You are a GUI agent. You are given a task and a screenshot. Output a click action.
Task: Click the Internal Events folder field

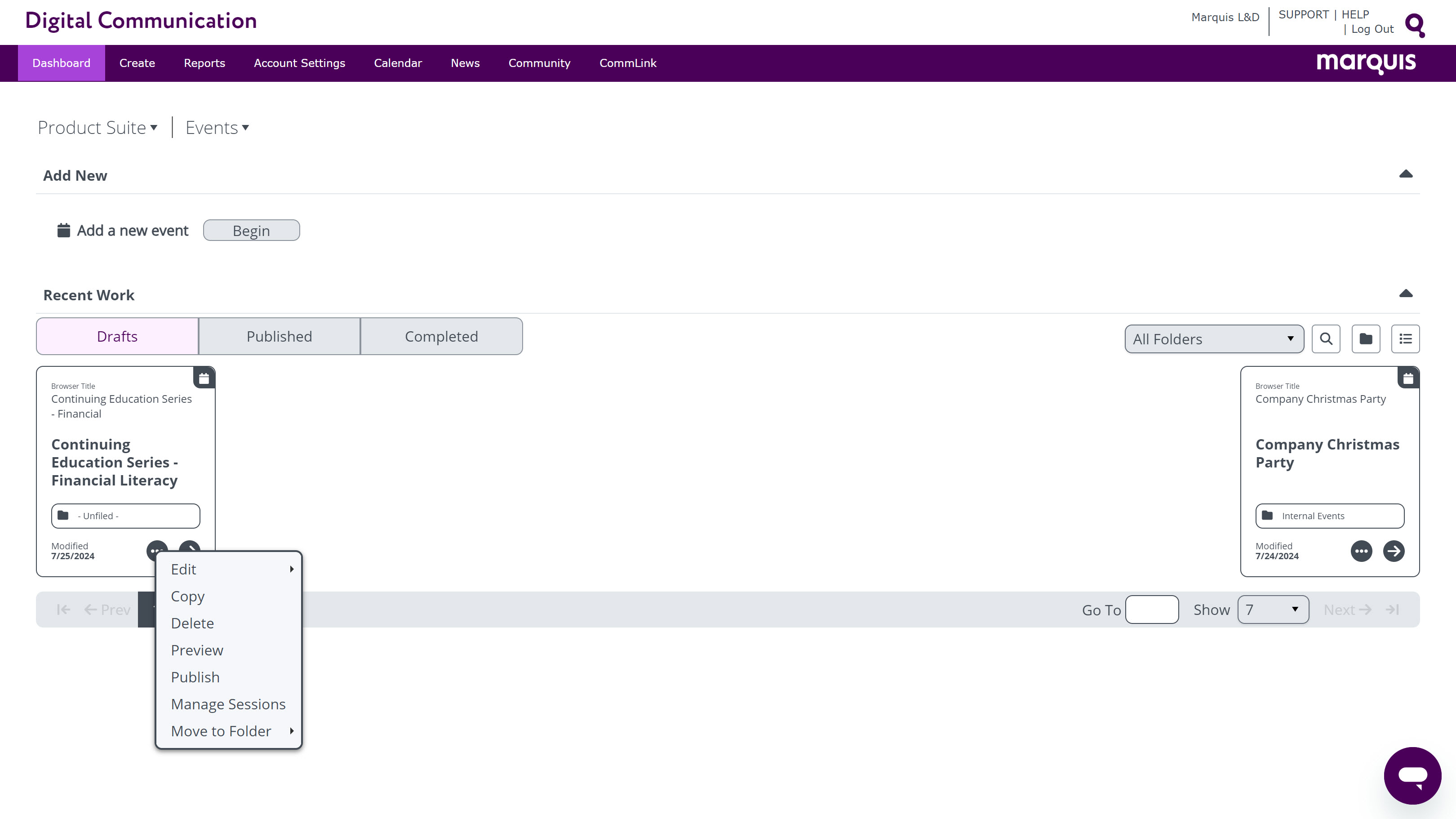(x=1329, y=516)
